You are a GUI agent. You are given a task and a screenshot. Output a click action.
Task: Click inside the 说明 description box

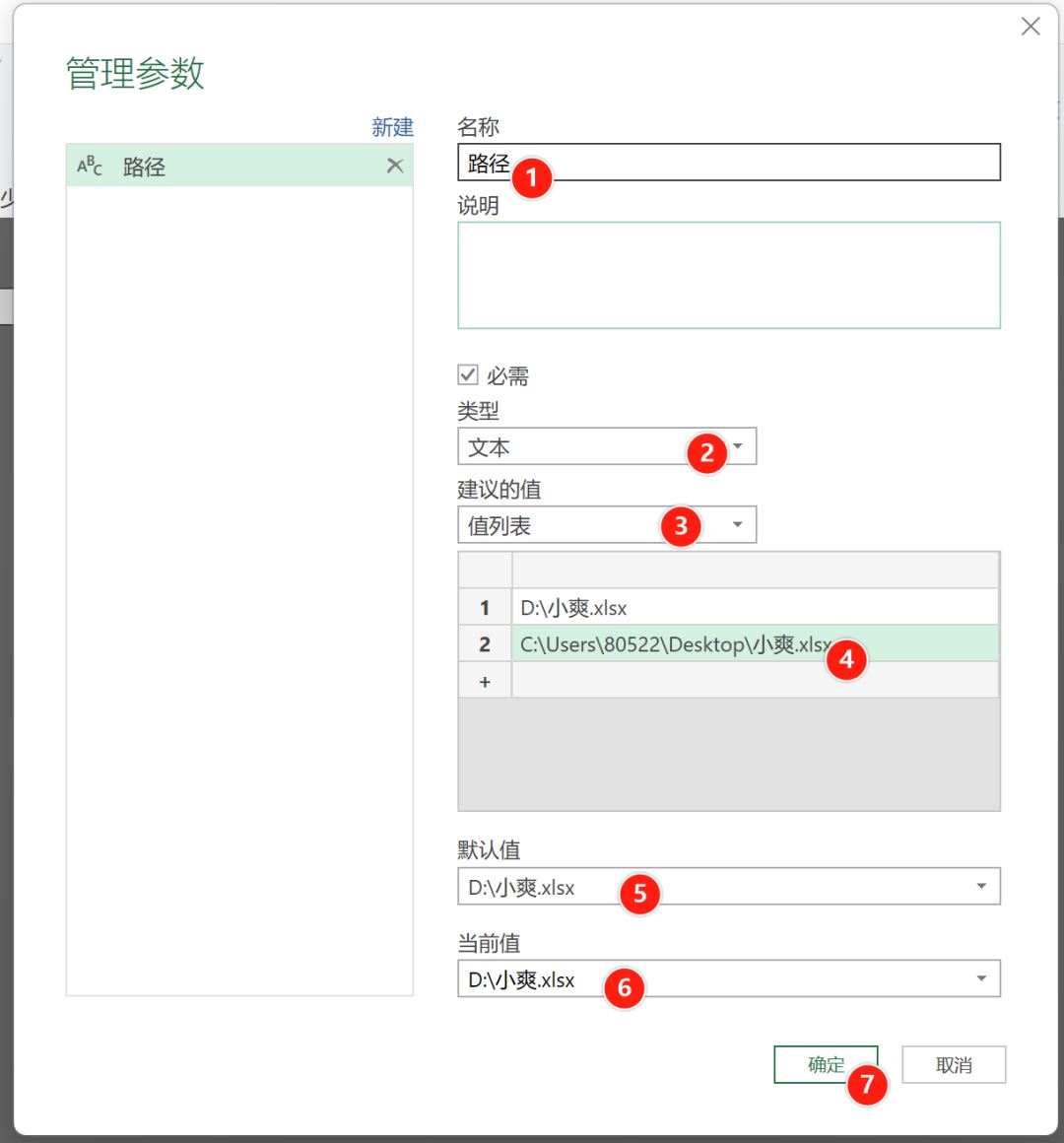[728, 275]
